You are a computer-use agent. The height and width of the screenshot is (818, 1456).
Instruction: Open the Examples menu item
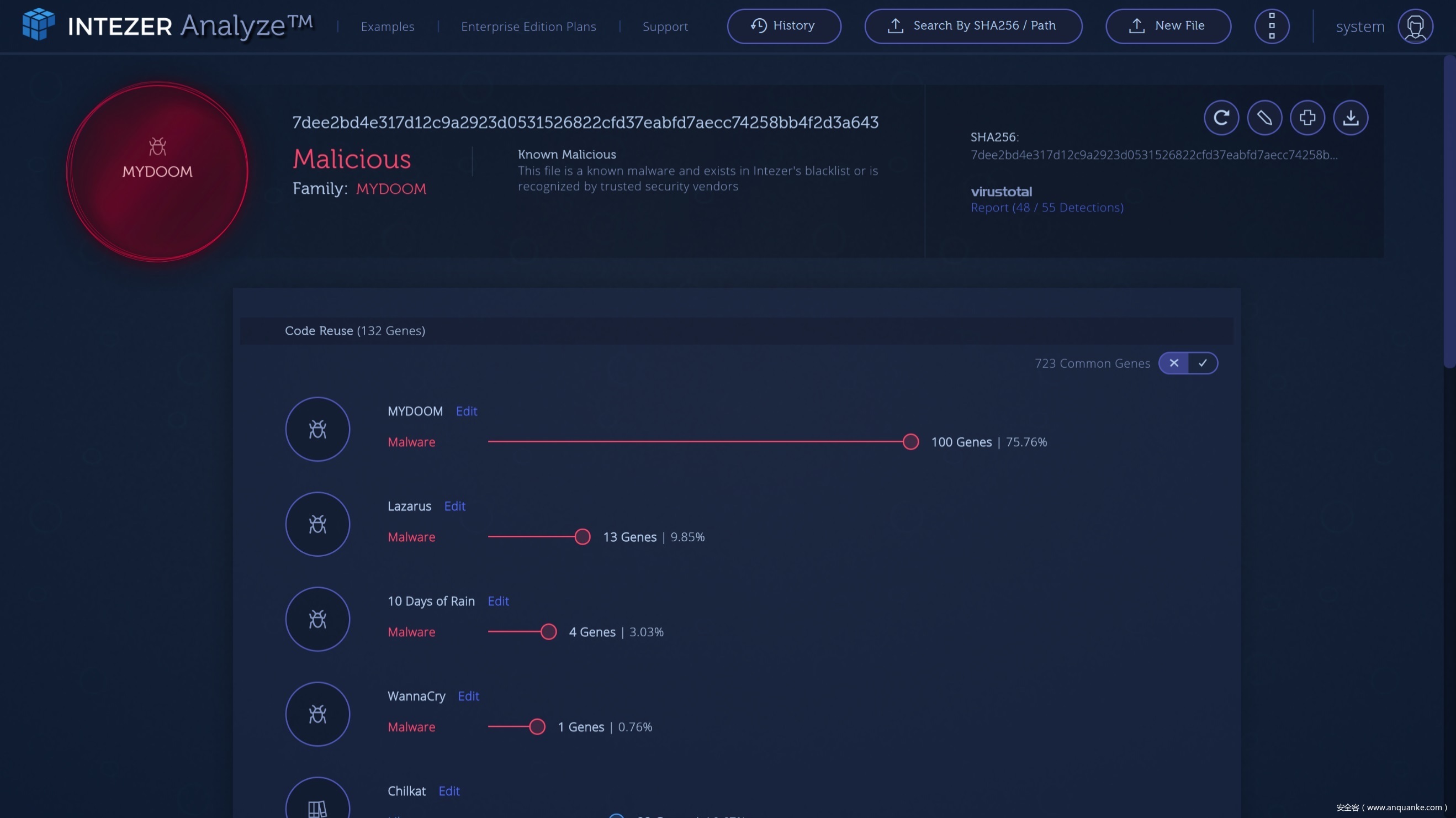[x=387, y=27]
